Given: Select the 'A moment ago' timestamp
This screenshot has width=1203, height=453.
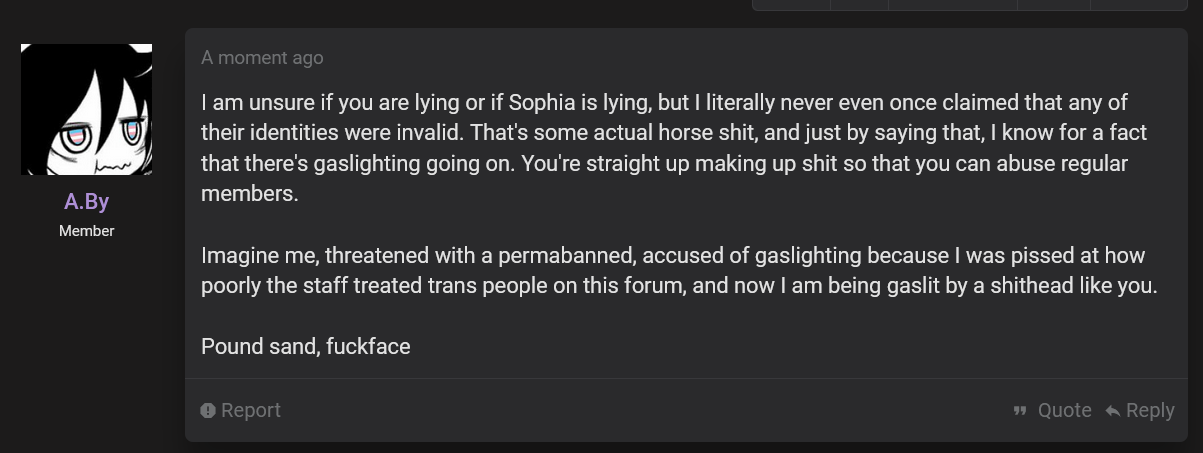Looking at the screenshot, I should pos(262,58).
